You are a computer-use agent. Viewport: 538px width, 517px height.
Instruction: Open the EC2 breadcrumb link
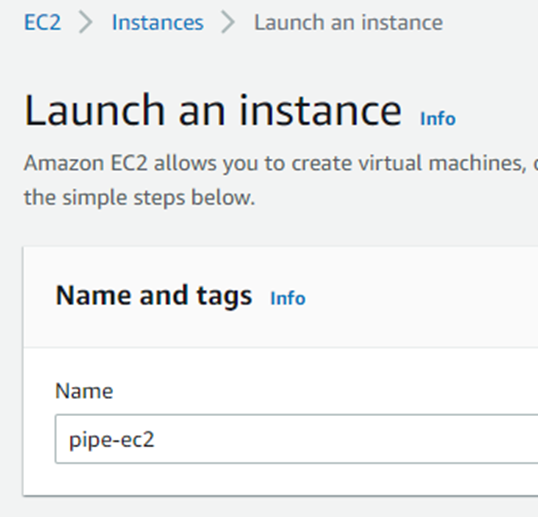tap(43, 23)
